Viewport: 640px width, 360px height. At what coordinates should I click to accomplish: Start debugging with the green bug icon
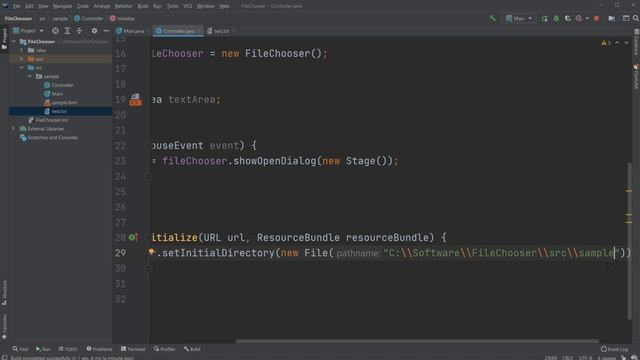(x=556, y=19)
